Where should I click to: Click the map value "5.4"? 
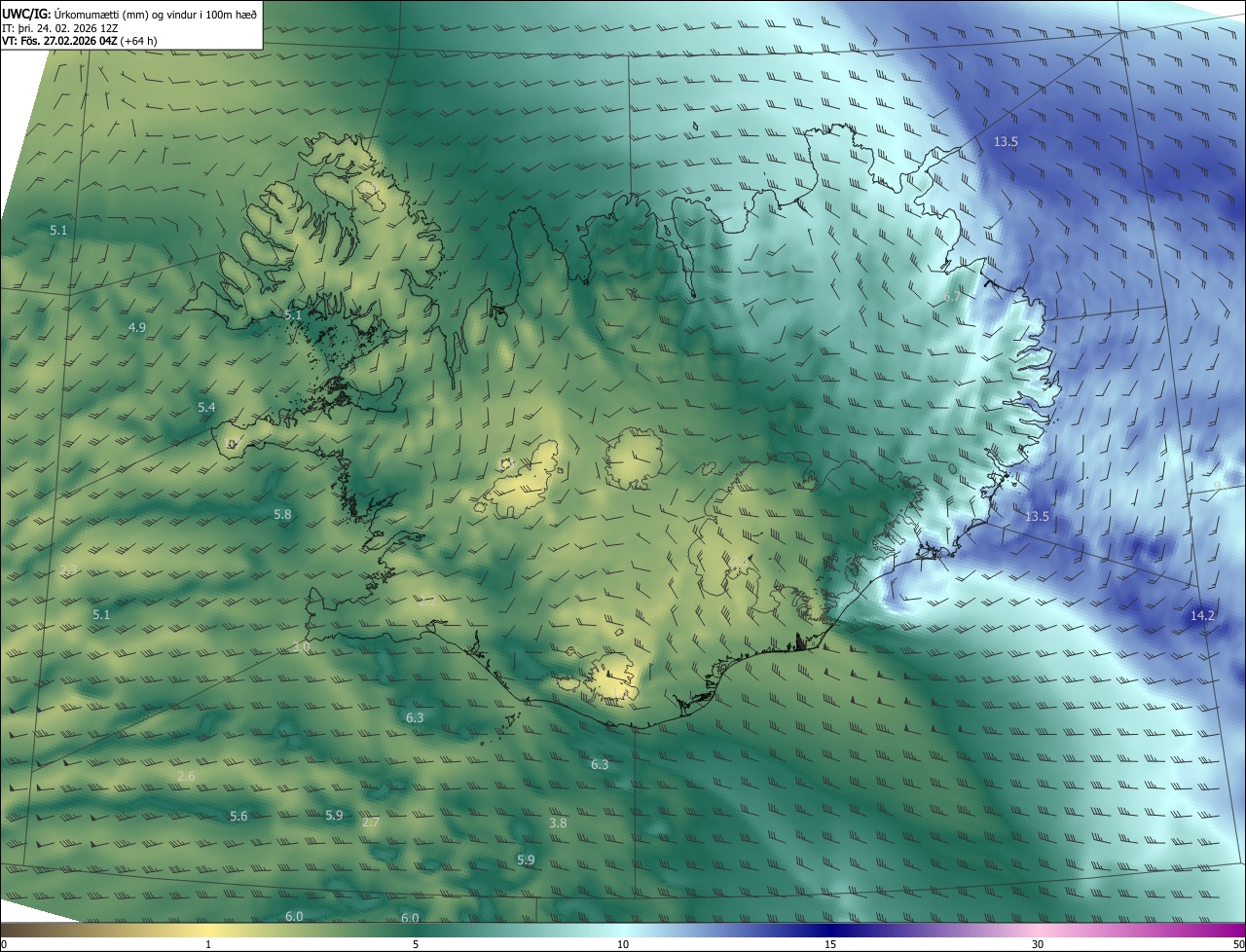tap(206, 407)
